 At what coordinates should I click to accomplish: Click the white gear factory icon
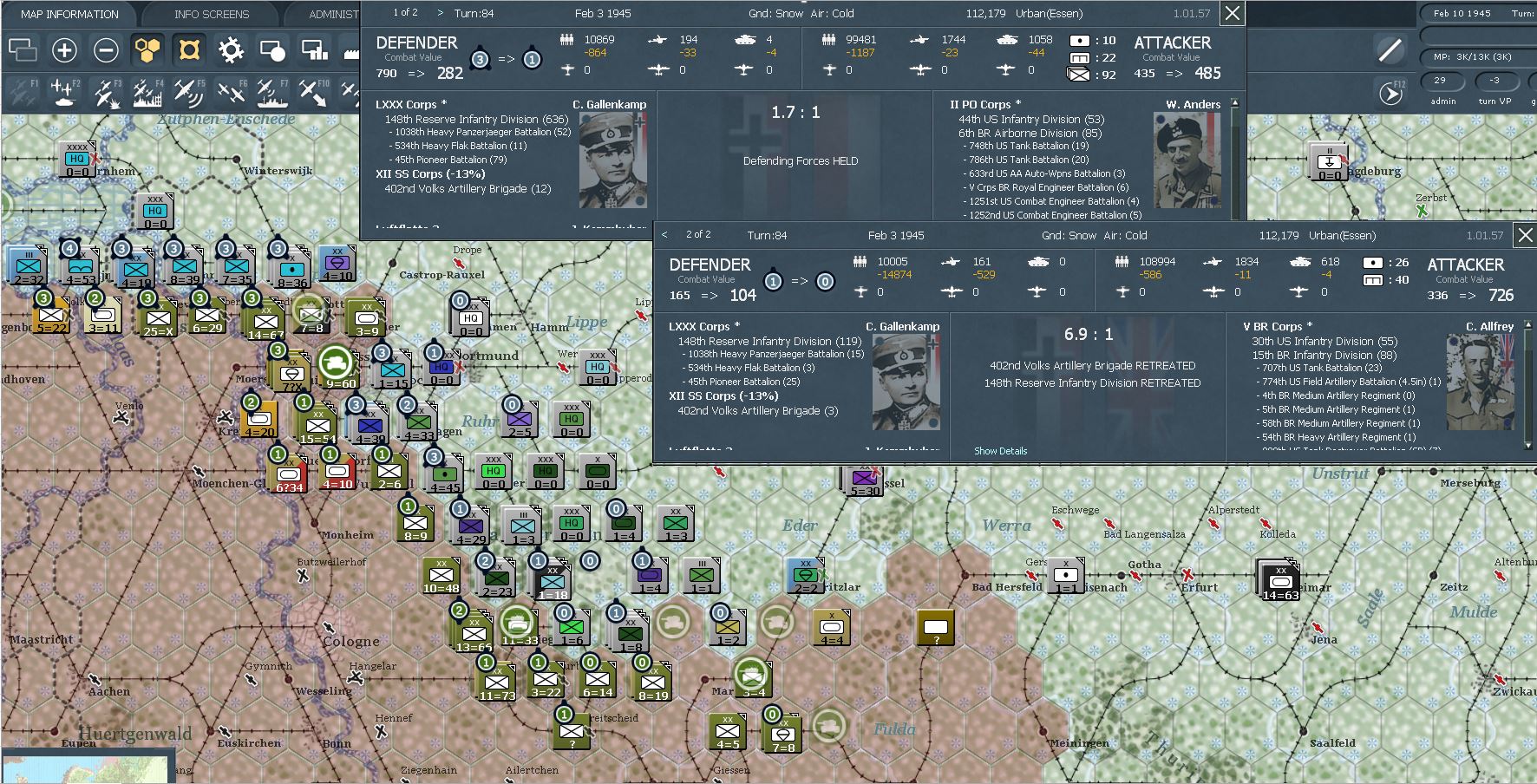coord(231,50)
